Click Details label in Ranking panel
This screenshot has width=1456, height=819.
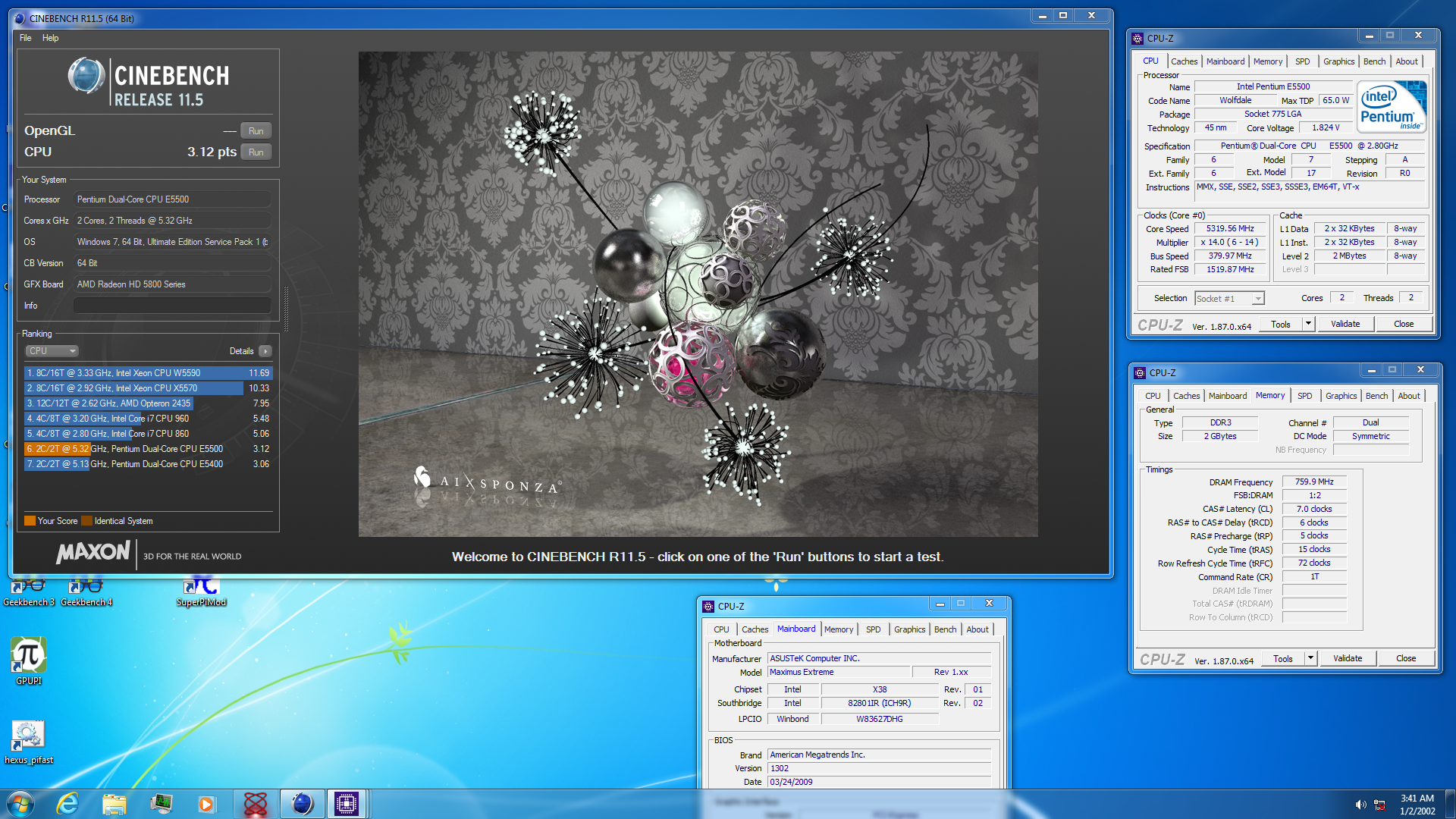click(x=241, y=351)
